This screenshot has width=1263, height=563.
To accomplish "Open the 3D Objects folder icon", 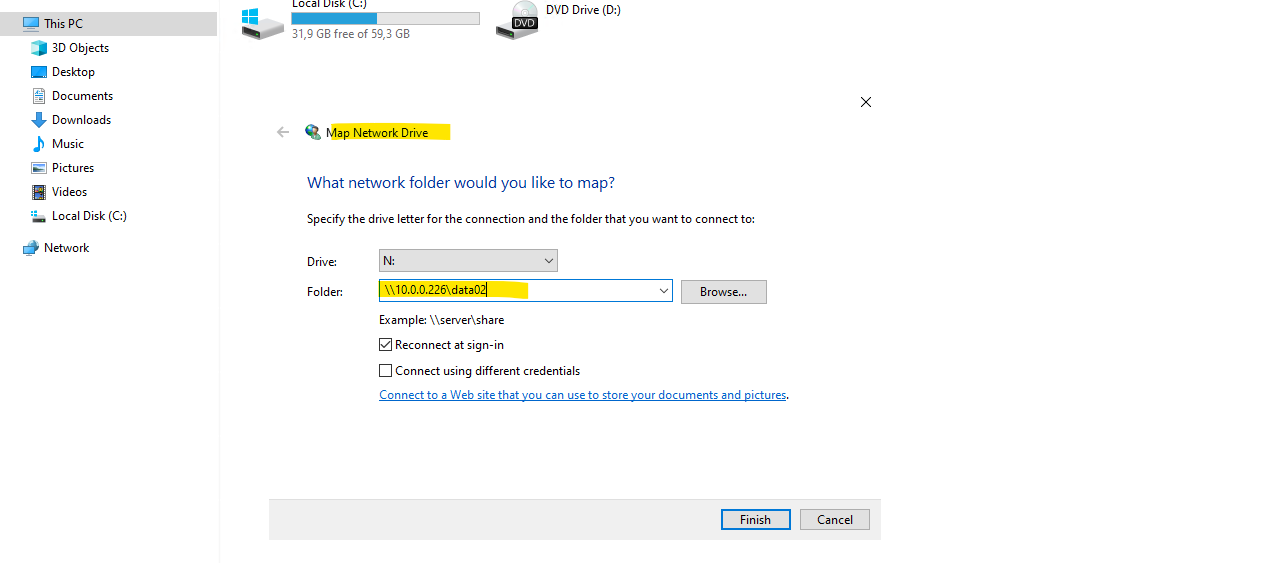I will point(39,48).
